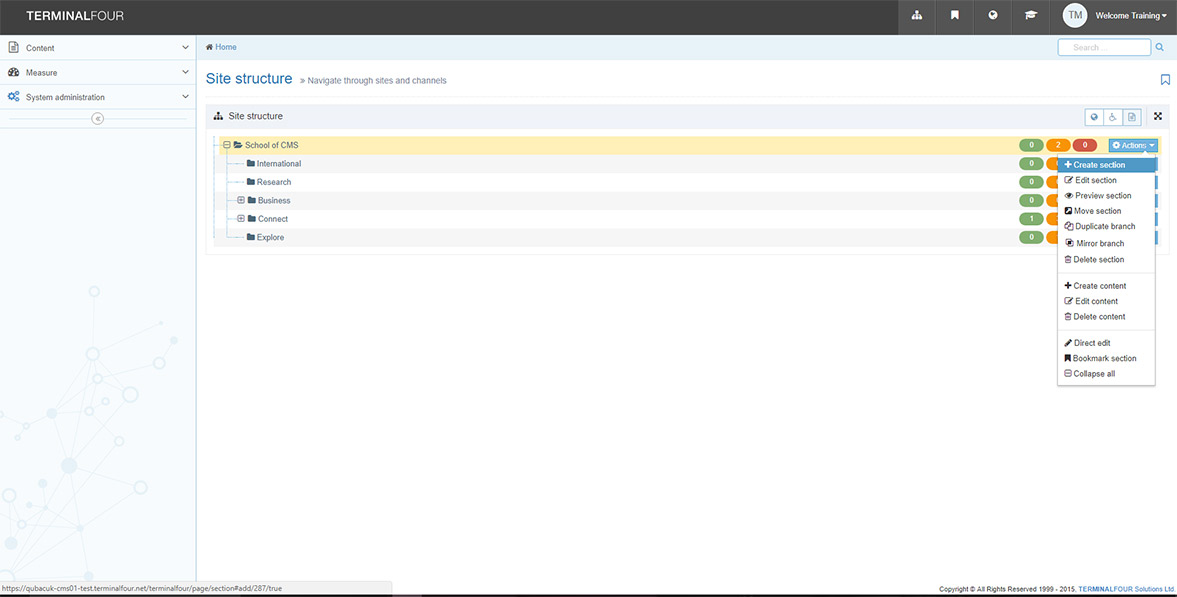This screenshot has width=1177, height=597.
Task: Click the accessibility check icon in panel toolbar
Action: 1112,116
